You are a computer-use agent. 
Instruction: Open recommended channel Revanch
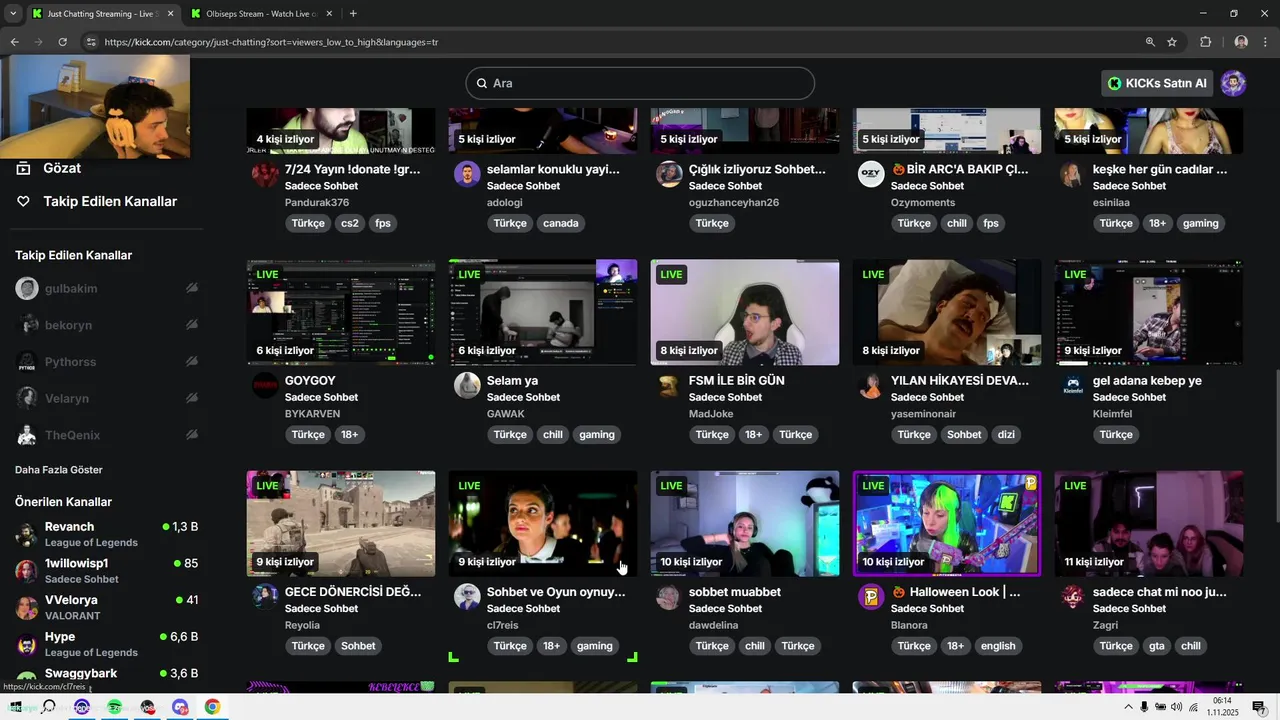click(106, 534)
